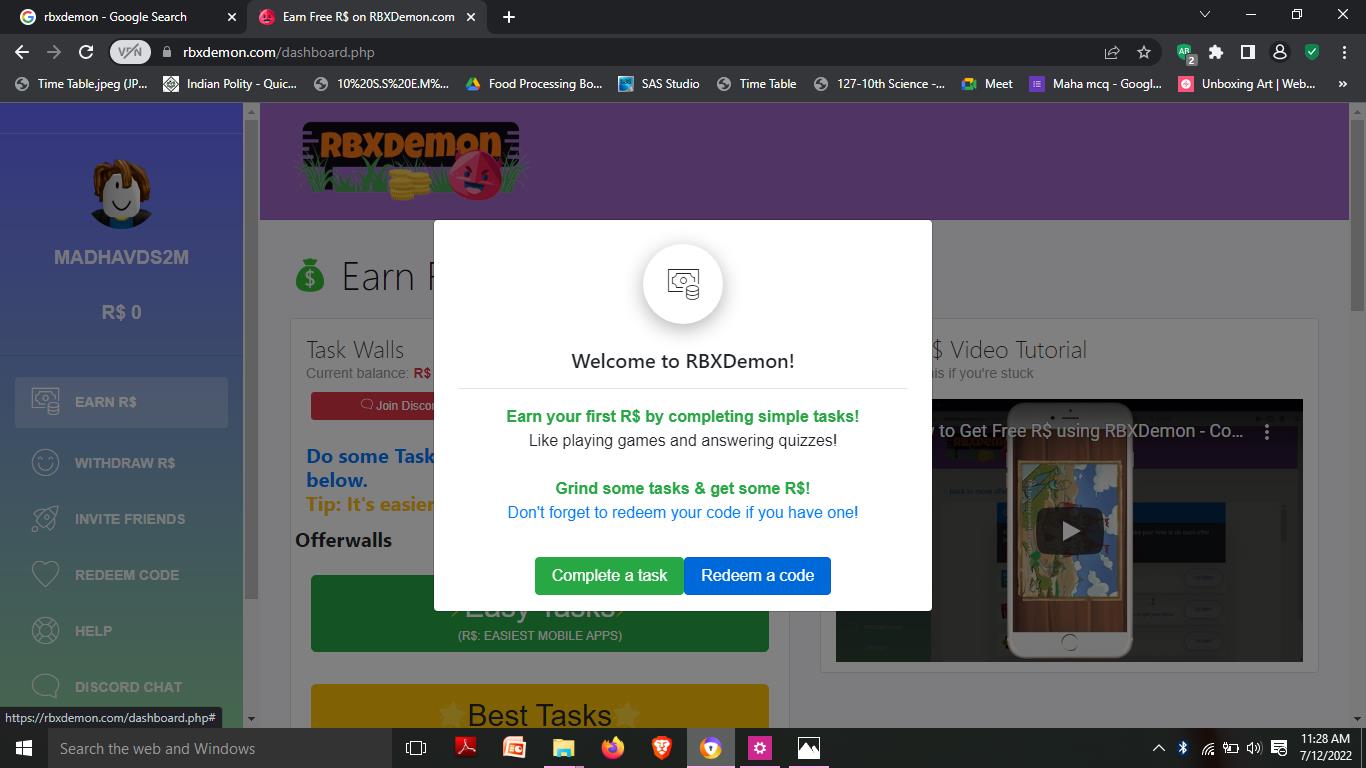The height and width of the screenshot is (768, 1366).
Task: Open the Maha mcq Google bookmark
Action: tap(1096, 84)
